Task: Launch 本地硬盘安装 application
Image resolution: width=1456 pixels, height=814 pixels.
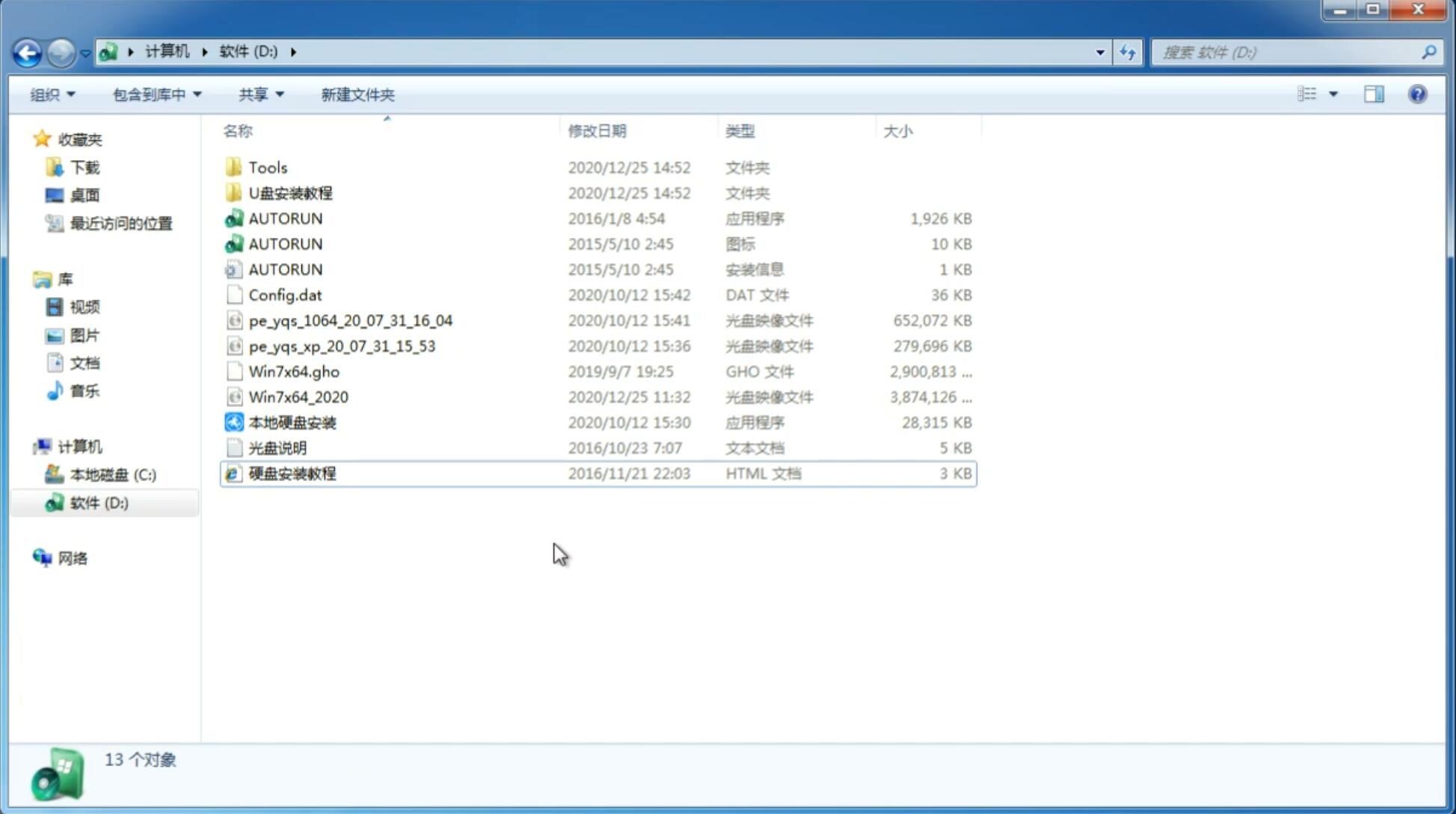Action: pyautogui.click(x=292, y=422)
